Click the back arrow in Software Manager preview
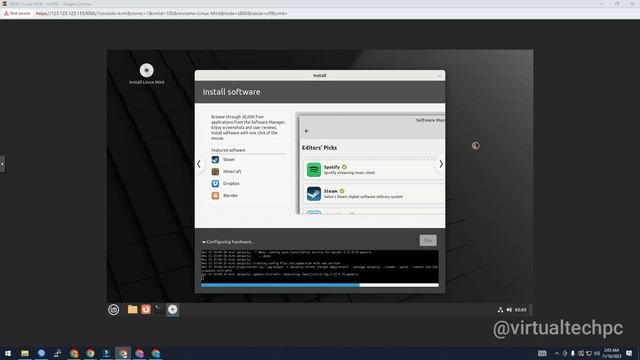 point(307,131)
